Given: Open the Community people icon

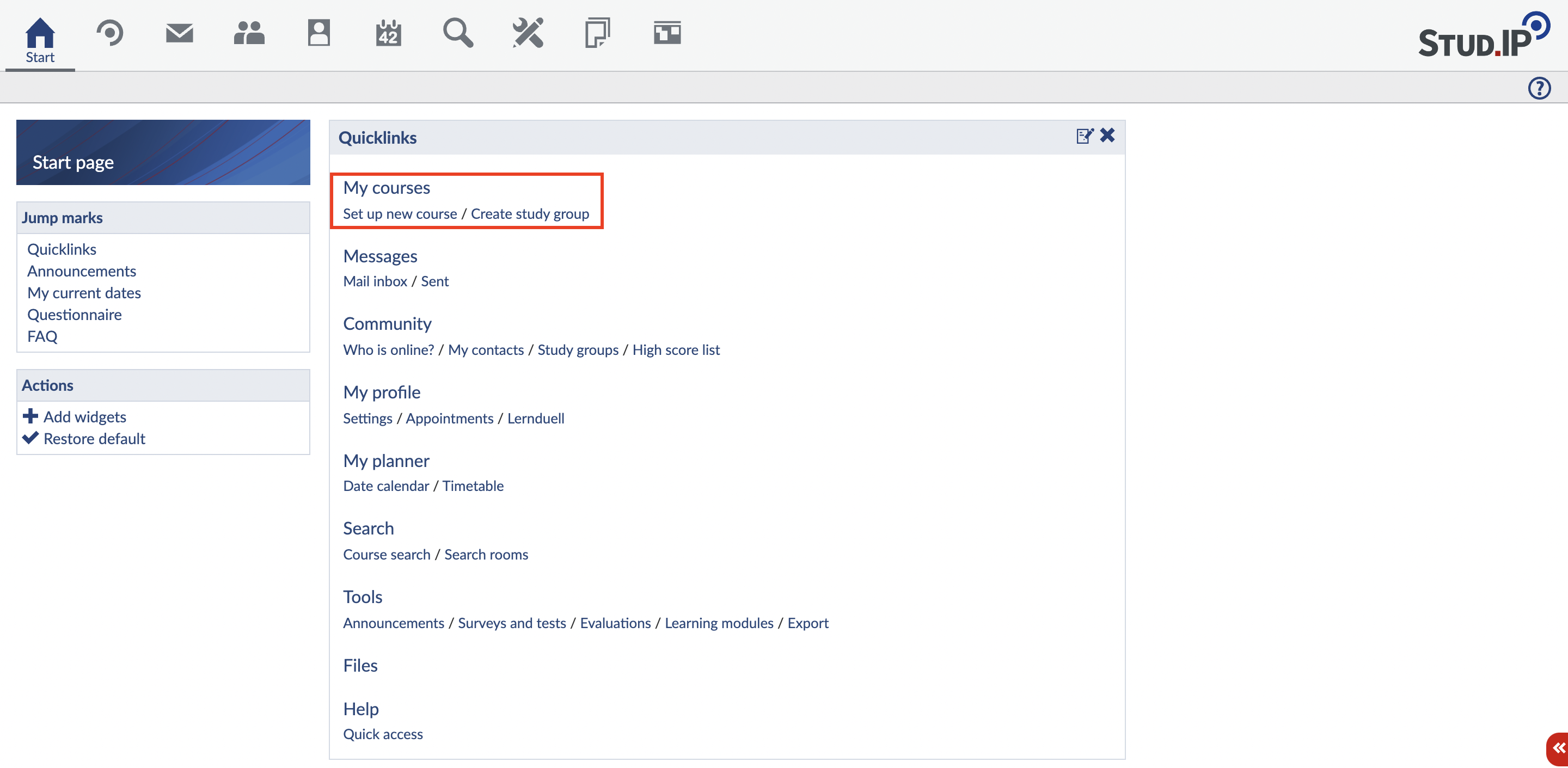Looking at the screenshot, I should (x=249, y=33).
